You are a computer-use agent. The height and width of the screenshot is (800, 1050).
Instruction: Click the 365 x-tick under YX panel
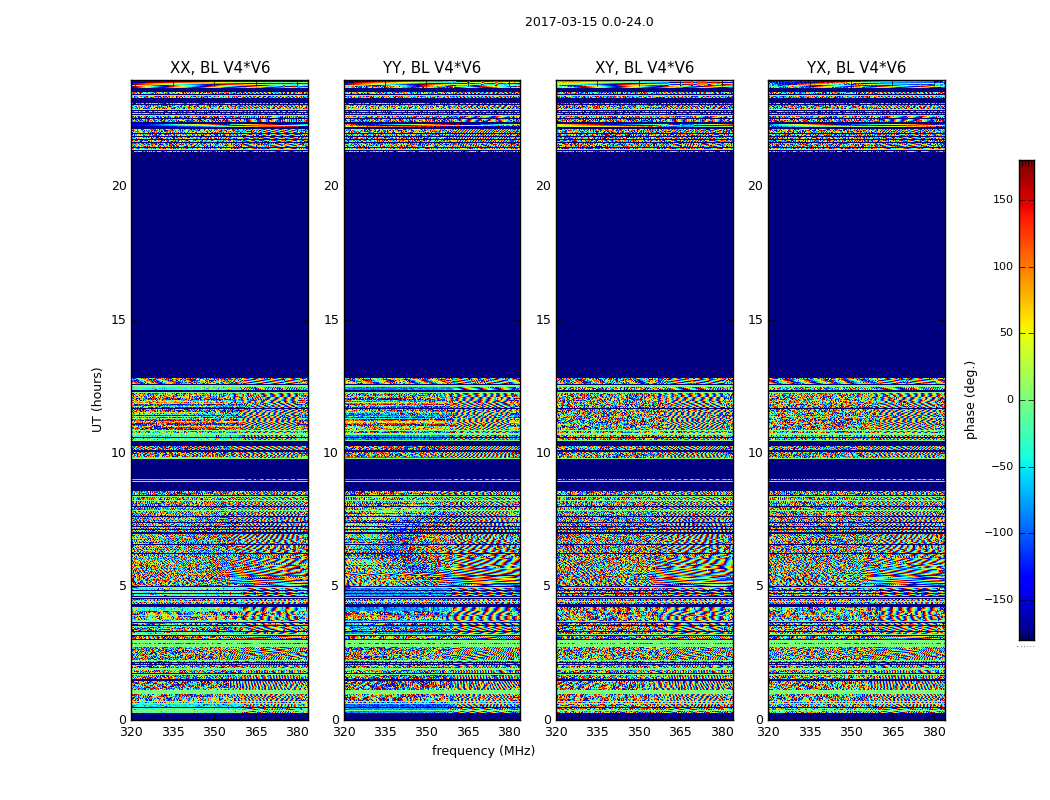[x=893, y=732]
